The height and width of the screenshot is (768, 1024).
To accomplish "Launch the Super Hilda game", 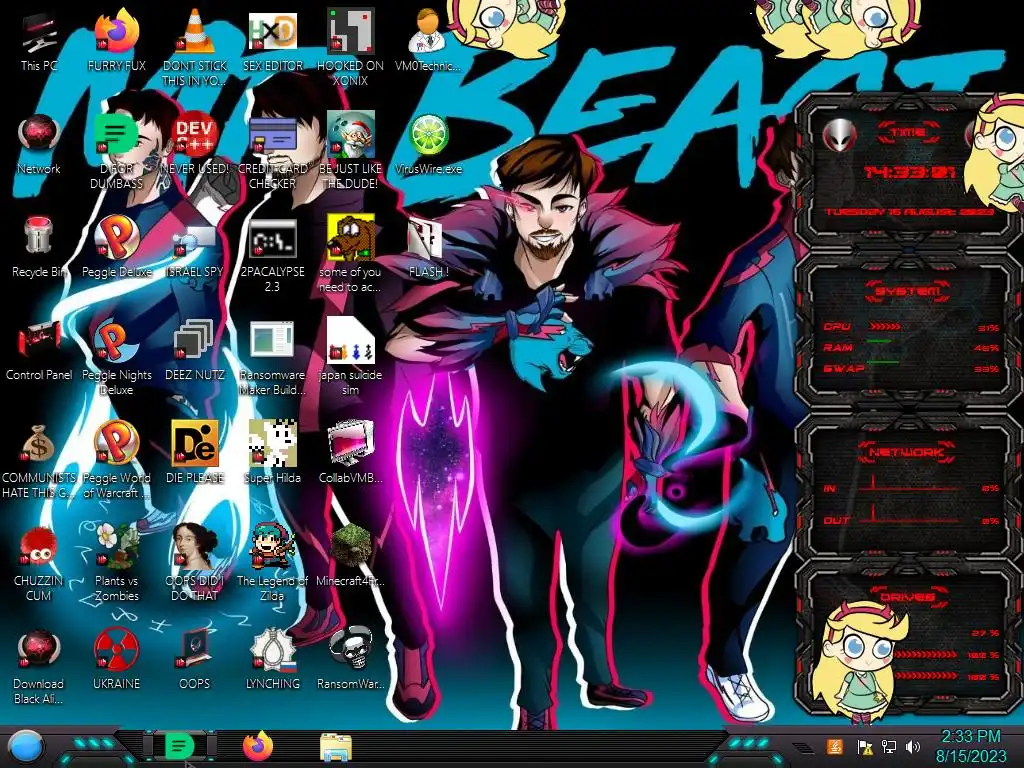I will point(272,453).
